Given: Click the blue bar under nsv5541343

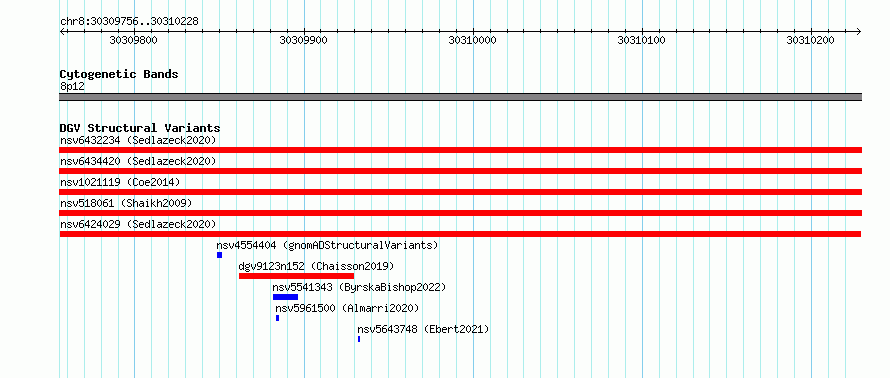Looking at the screenshot, I should [x=286, y=297].
